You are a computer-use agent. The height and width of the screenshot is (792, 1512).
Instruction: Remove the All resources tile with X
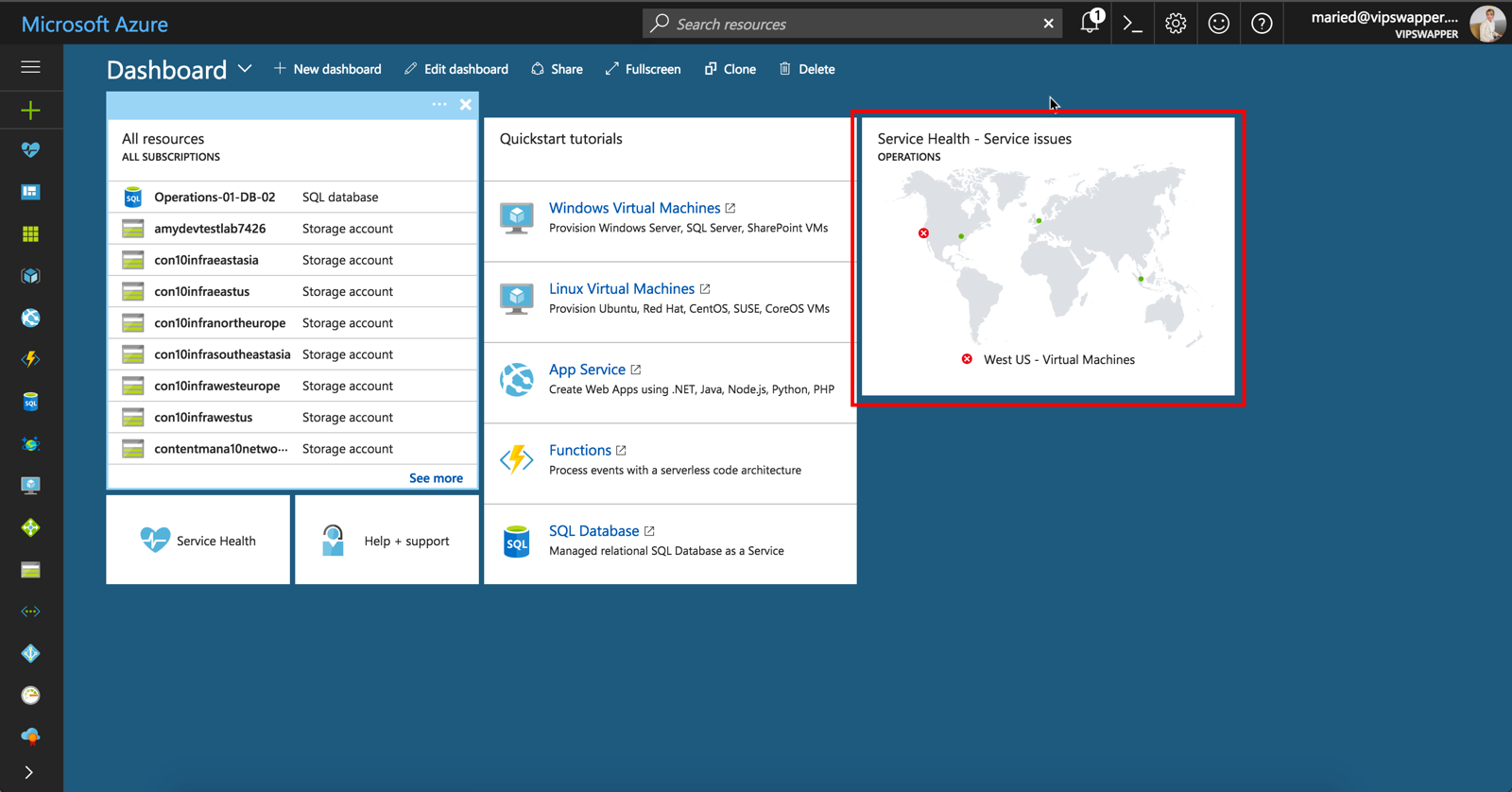point(466,105)
